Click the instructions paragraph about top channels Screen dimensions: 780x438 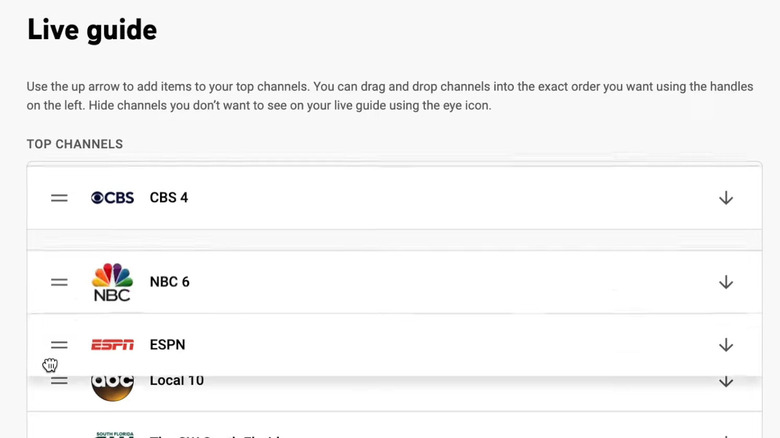pyautogui.click(x=380, y=95)
